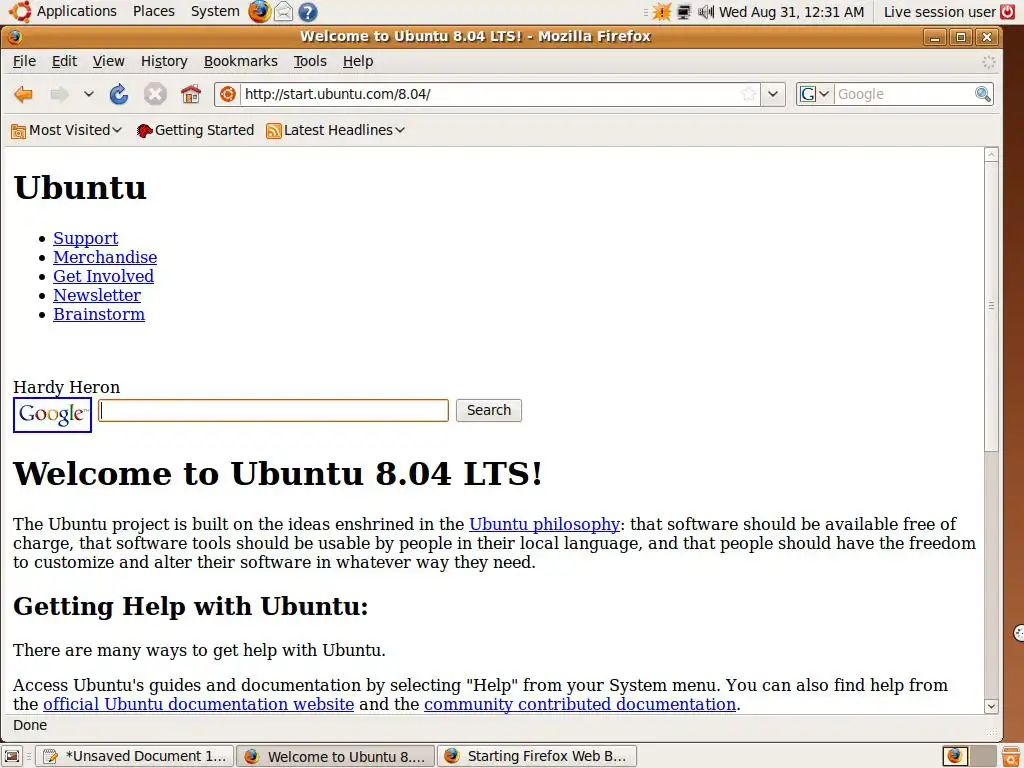The height and width of the screenshot is (768, 1024).
Task: Open the File menu
Action: tap(24, 61)
